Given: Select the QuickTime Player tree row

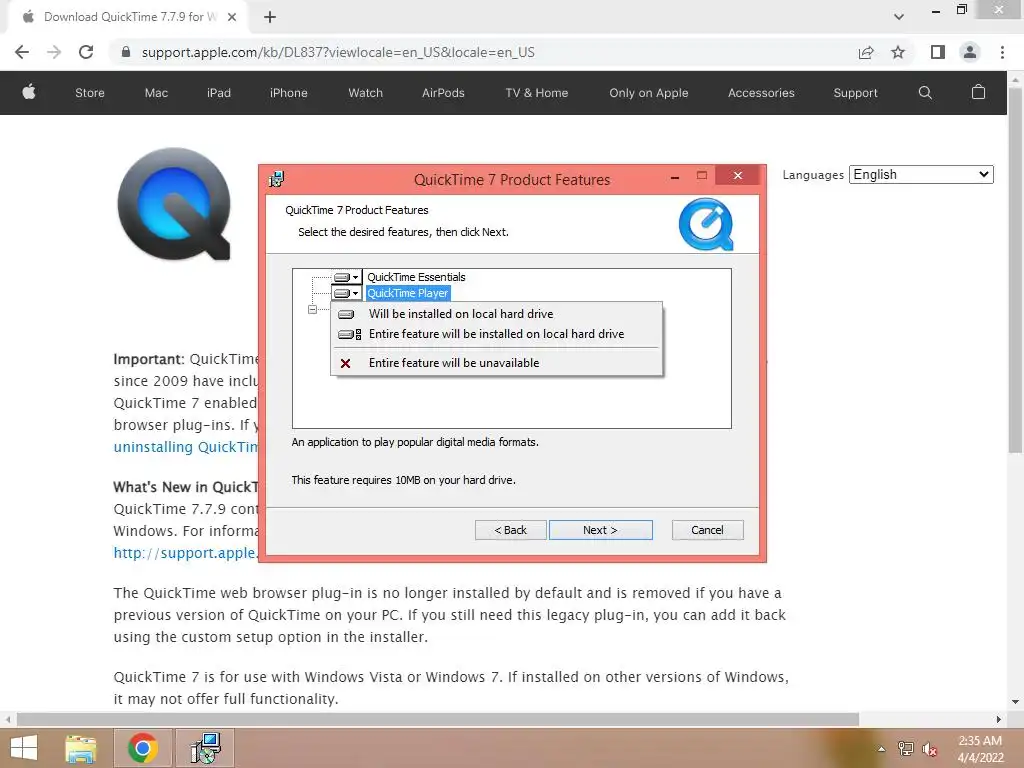Looking at the screenshot, I should [408, 293].
